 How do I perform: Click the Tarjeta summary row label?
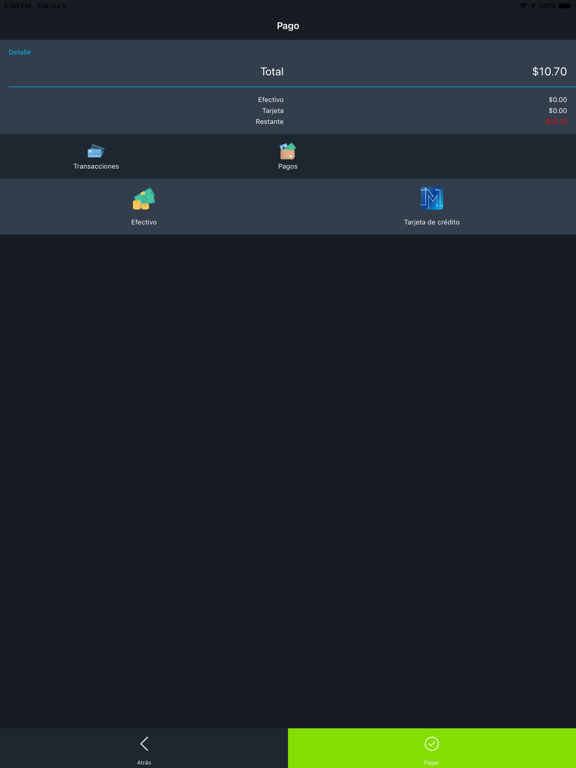(x=273, y=111)
